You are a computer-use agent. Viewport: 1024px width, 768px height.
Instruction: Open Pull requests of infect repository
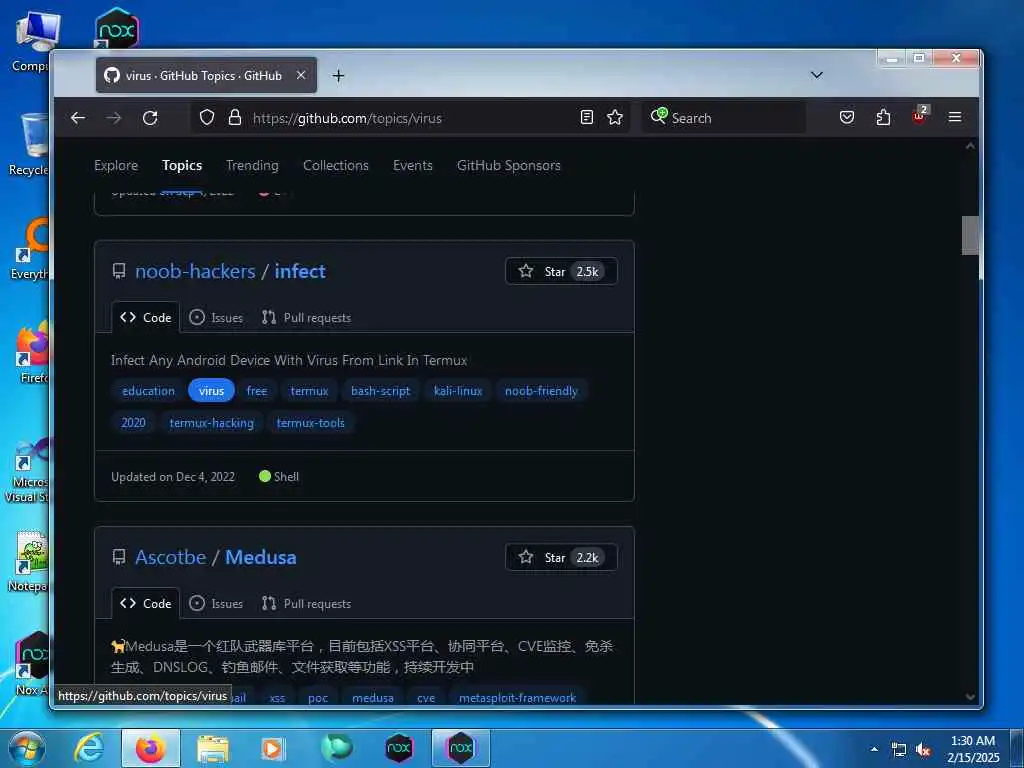(x=306, y=318)
